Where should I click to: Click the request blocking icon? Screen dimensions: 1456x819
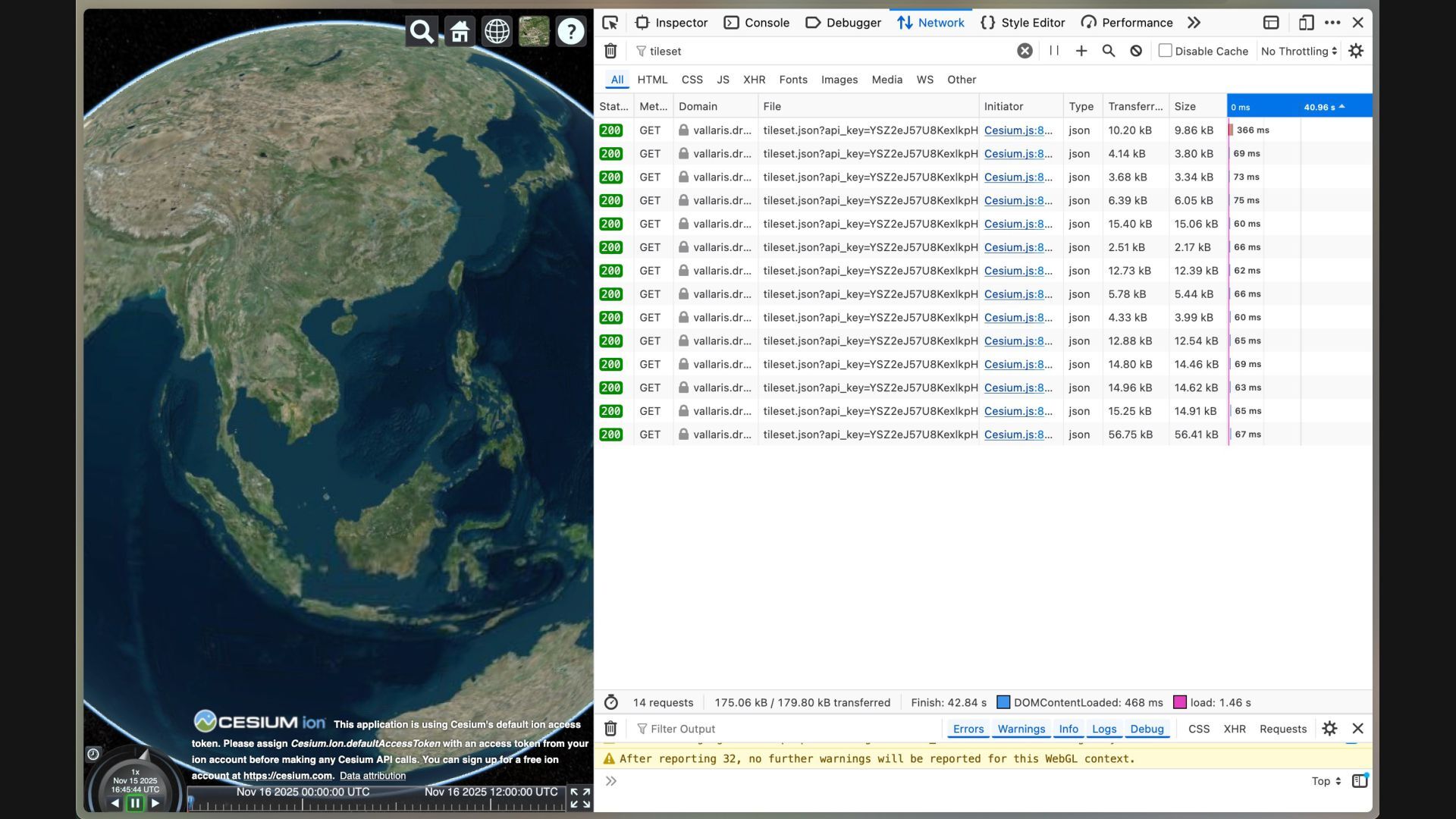pos(1136,51)
